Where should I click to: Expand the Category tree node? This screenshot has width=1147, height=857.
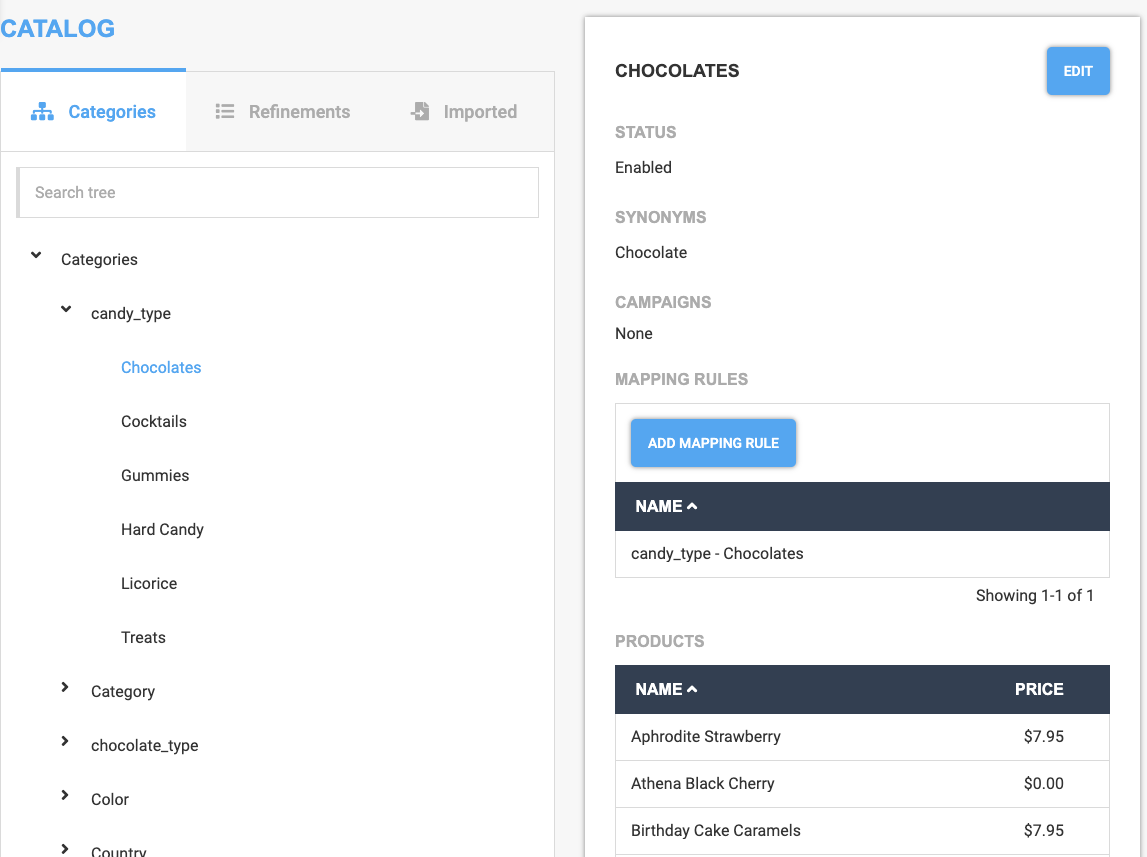pos(65,688)
